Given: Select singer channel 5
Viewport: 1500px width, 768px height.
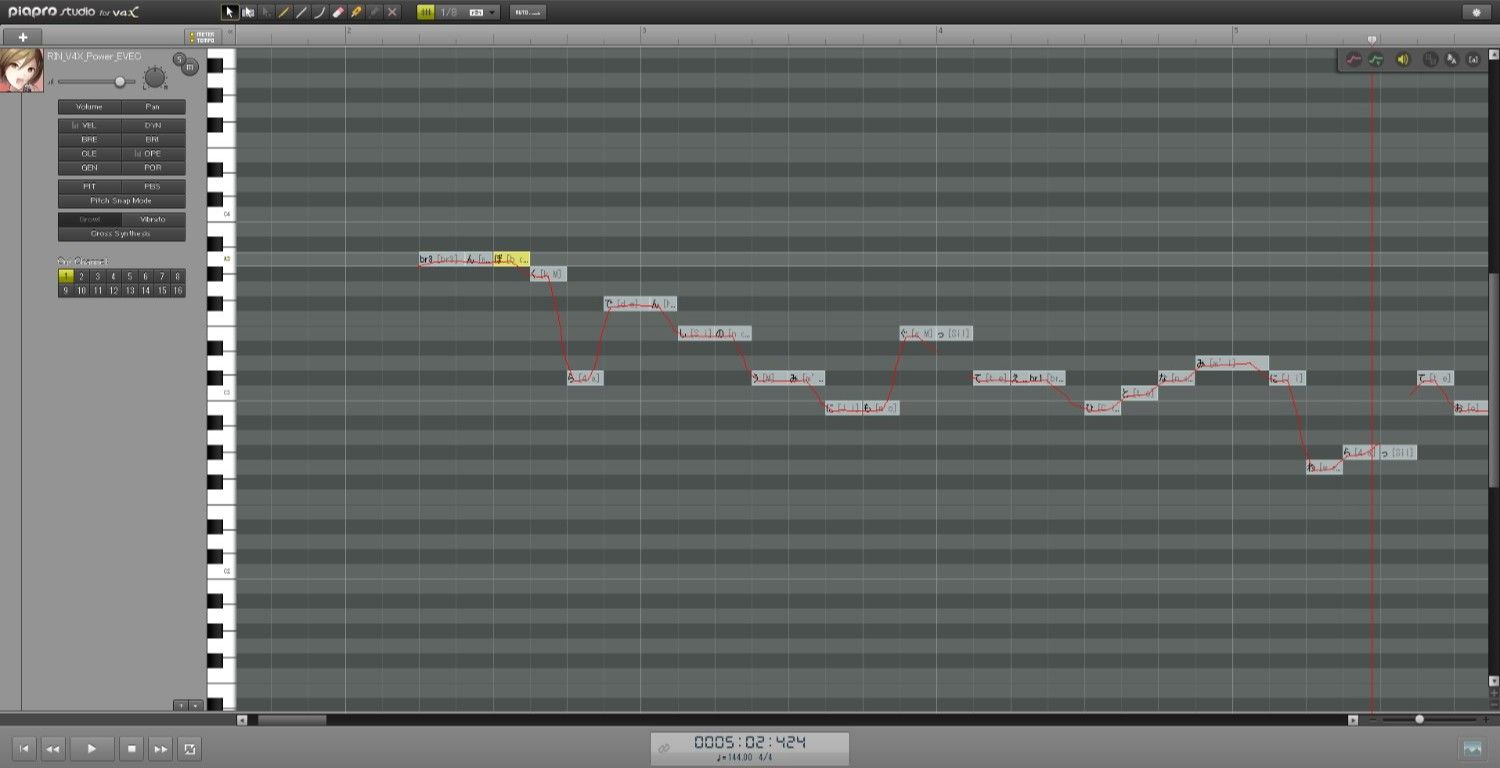Looking at the screenshot, I should click(x=129, y=276).
